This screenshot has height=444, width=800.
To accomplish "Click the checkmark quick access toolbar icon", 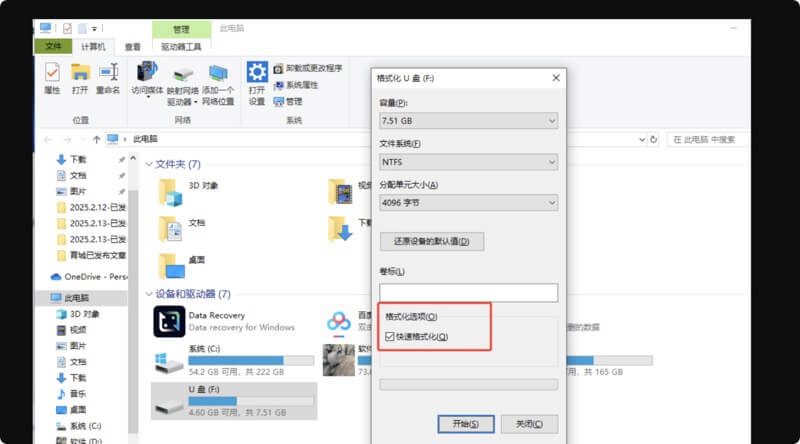I will point(67,29).
